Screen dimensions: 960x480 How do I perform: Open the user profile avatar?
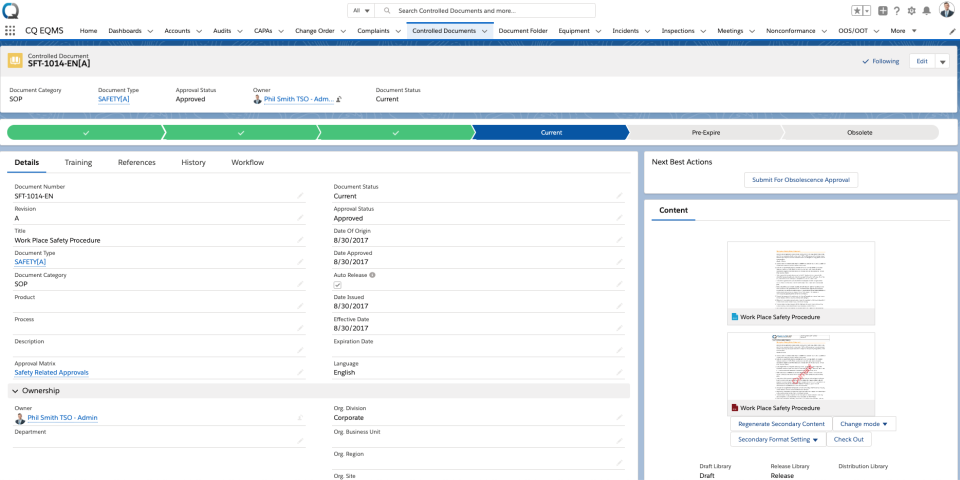pyautogui.click(x=947, y=9)
